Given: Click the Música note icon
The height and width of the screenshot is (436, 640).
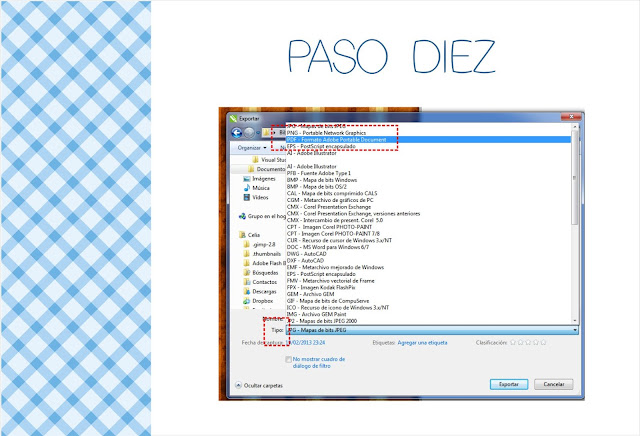Looking at the screenshot, I should click(247, 188).
